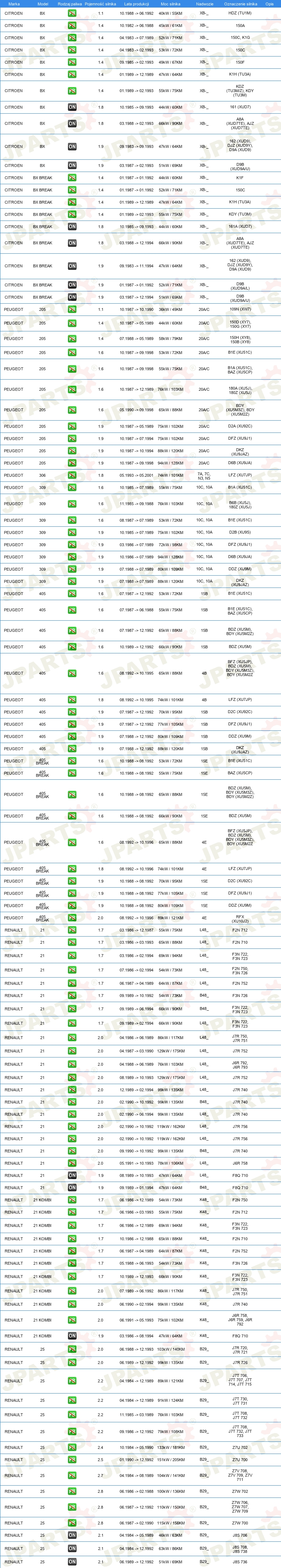Click the ON diesel icon in the J8S 736 row

tap(72, 1562)
